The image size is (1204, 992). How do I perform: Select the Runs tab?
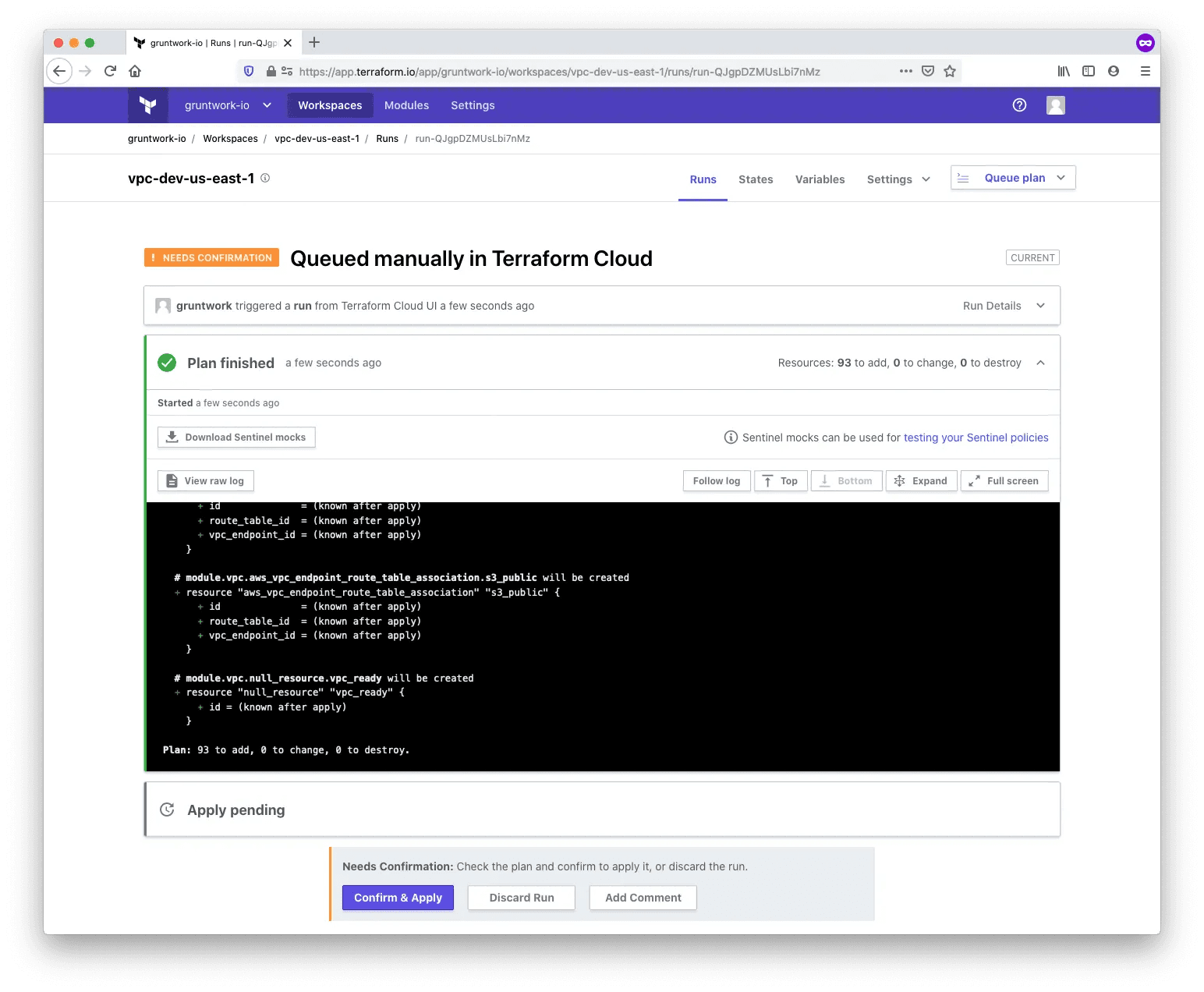703,179
